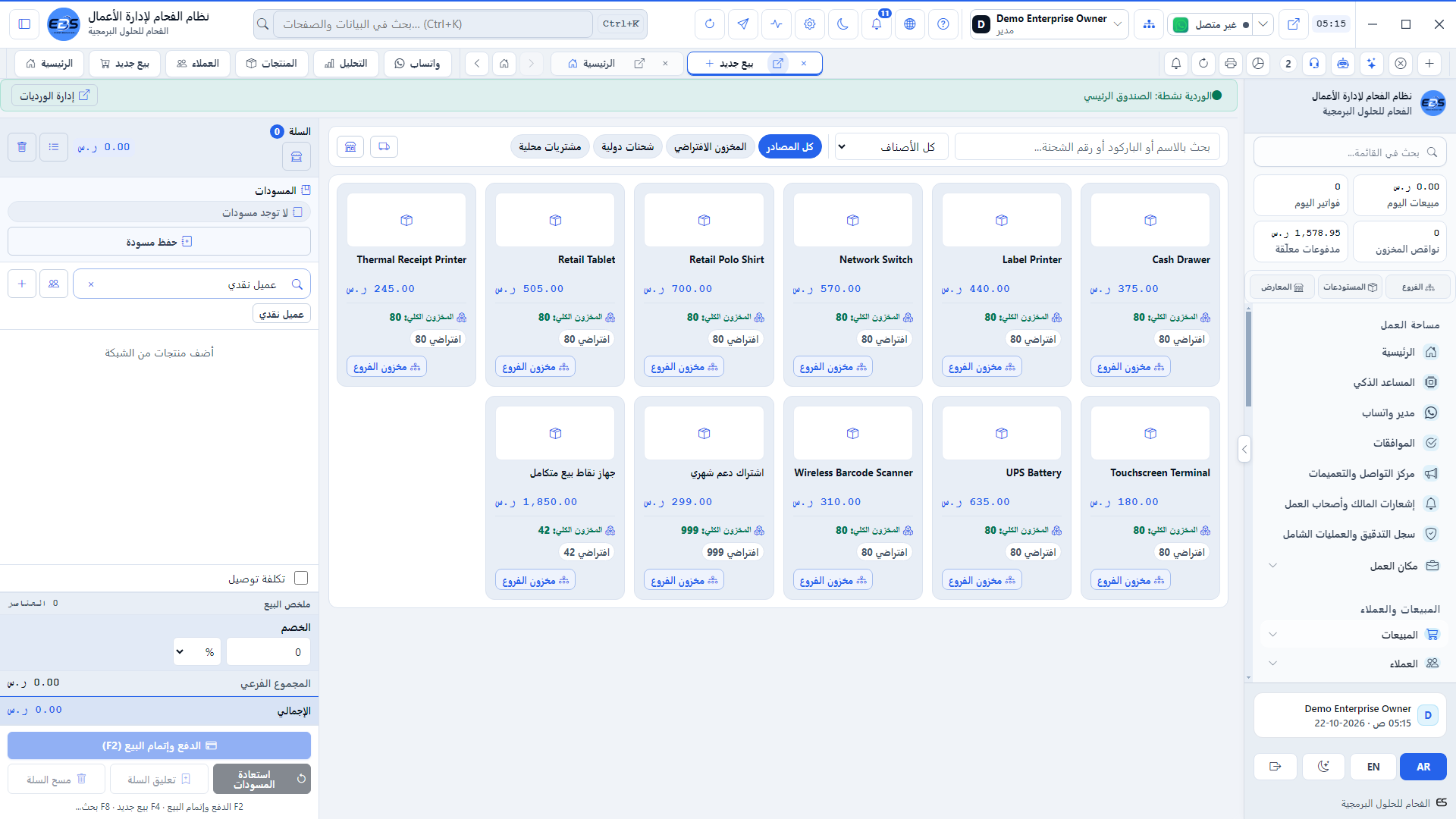
Task: Click the delivery truck icon in filter bar
Action: [x=384, y=146]
